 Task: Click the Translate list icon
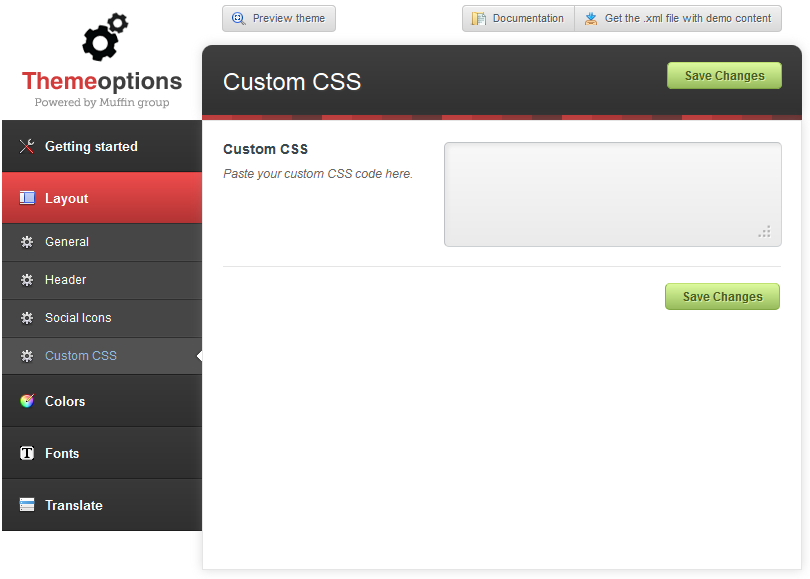coord(27,505)
